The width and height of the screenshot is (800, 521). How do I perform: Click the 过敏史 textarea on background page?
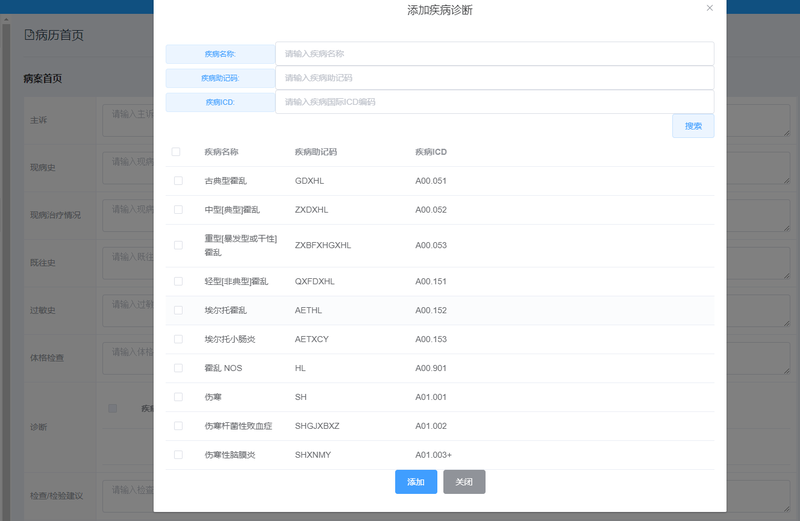(446, 310)
